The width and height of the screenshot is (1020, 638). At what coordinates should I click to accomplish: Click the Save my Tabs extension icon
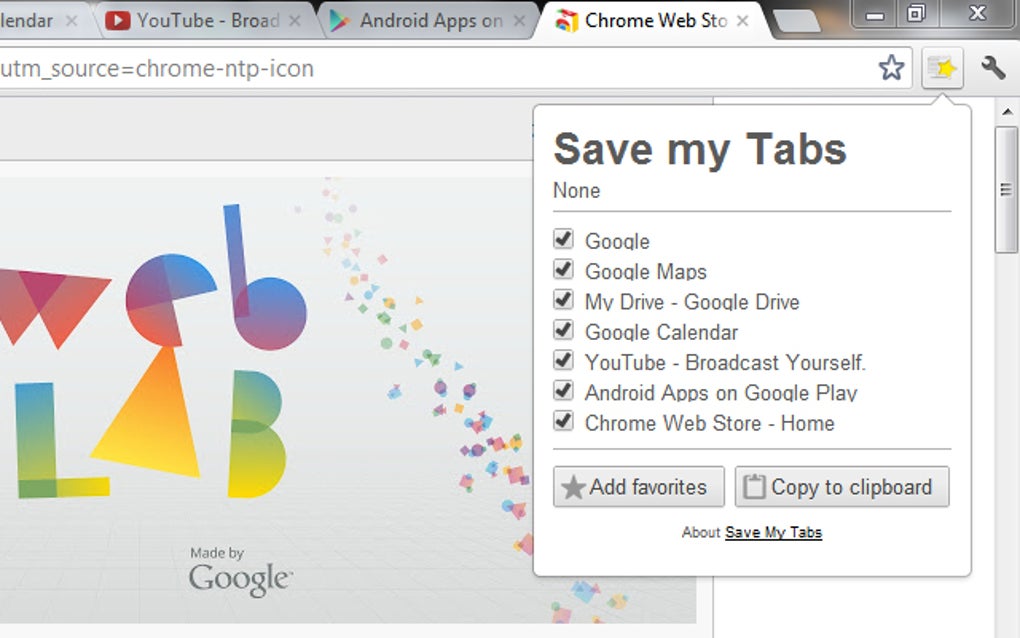click(941, 67)
